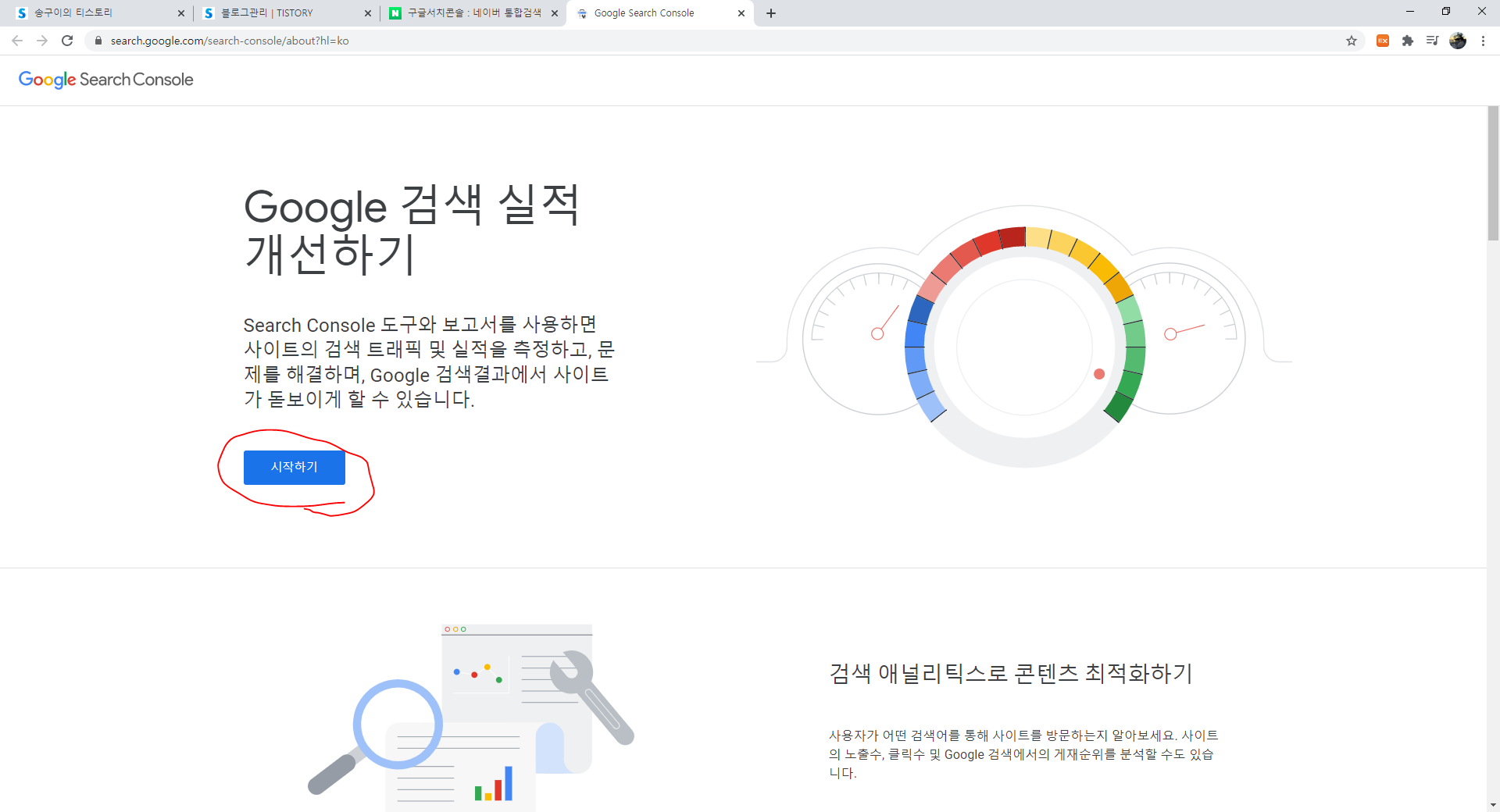Restore down the Chrome window
1500x812 pixels.
click(1446, 12)
